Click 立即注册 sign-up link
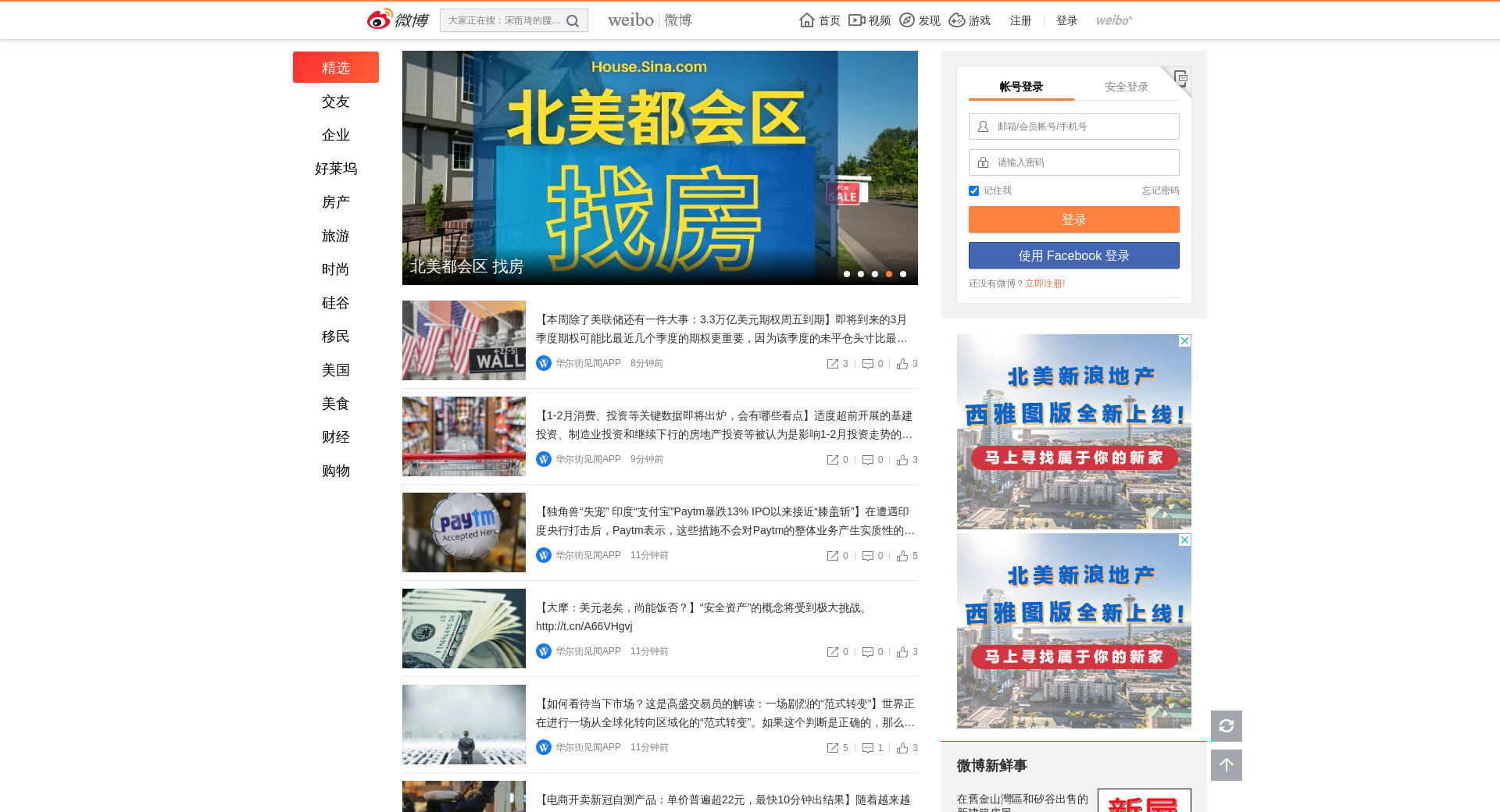1500x812 pixels. point(1045,283)
